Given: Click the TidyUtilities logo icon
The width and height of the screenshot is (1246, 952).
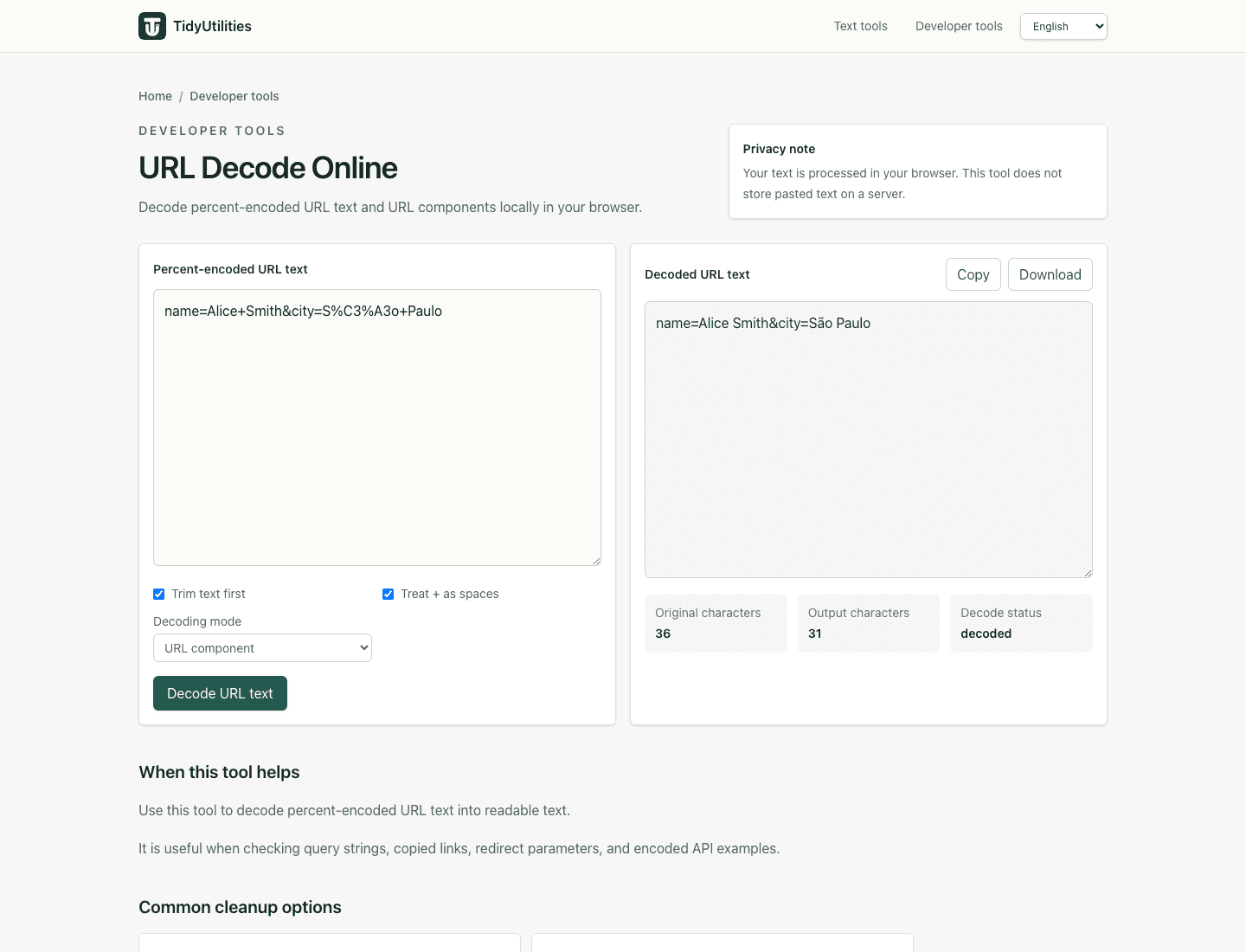Looking at the screenshot, I should click(x=152, y=26).
